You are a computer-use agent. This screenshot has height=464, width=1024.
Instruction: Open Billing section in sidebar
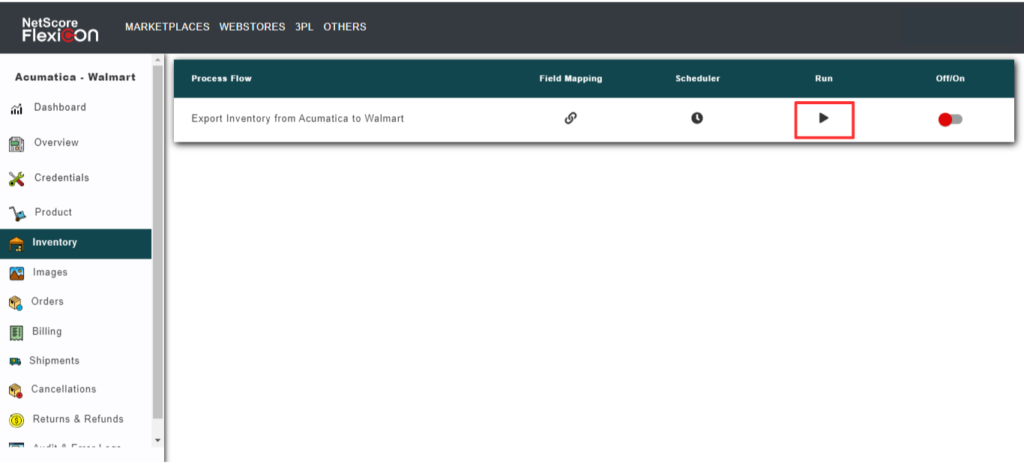click(x=46, y=332)
